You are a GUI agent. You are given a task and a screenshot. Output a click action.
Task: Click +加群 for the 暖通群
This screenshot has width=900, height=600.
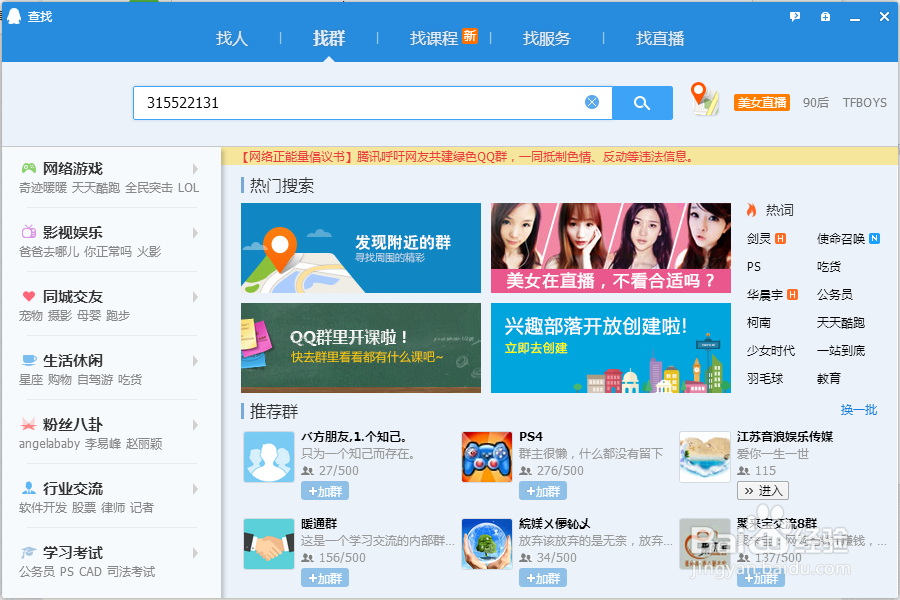pyautogui.click(x=325, y=578)
